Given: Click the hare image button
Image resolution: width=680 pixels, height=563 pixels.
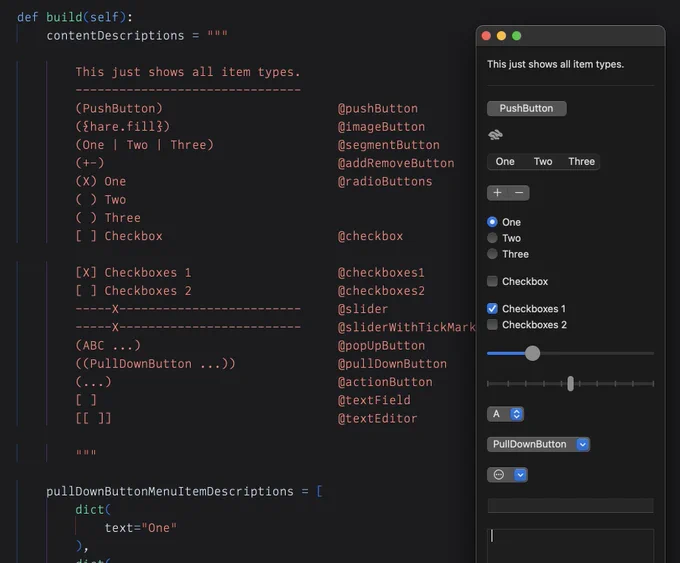Looking at the screenshot, I should [495, 135].
